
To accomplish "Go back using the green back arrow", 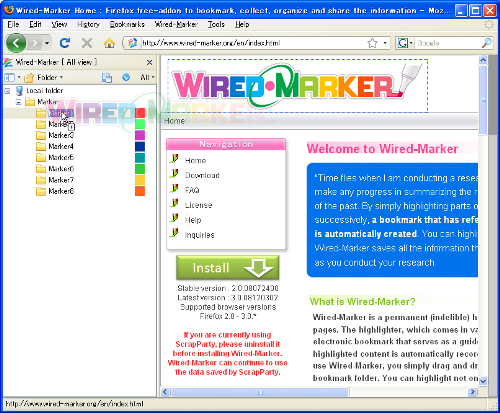I will coord(16,43).
